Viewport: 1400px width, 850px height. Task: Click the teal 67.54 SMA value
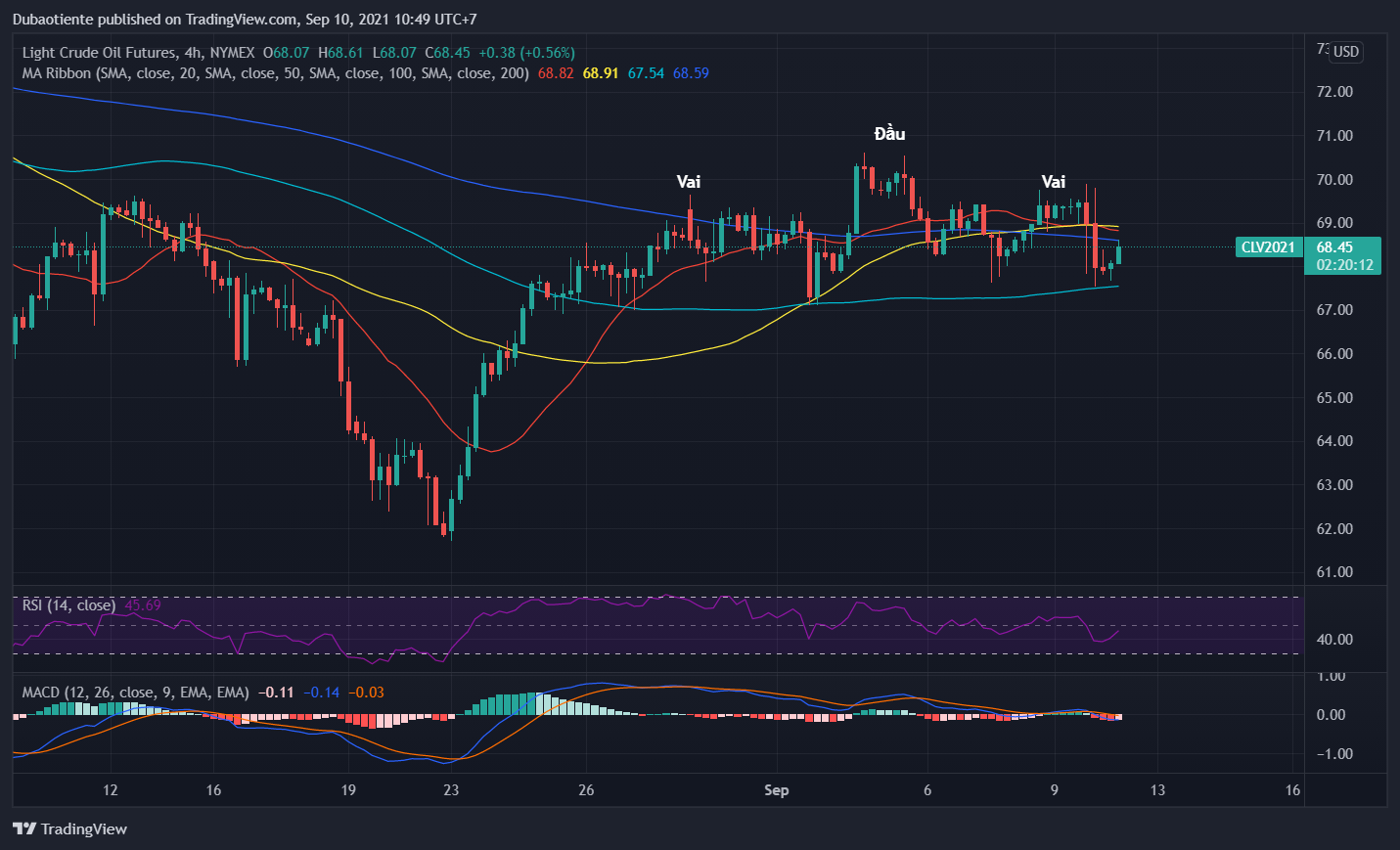click(646, 73)
